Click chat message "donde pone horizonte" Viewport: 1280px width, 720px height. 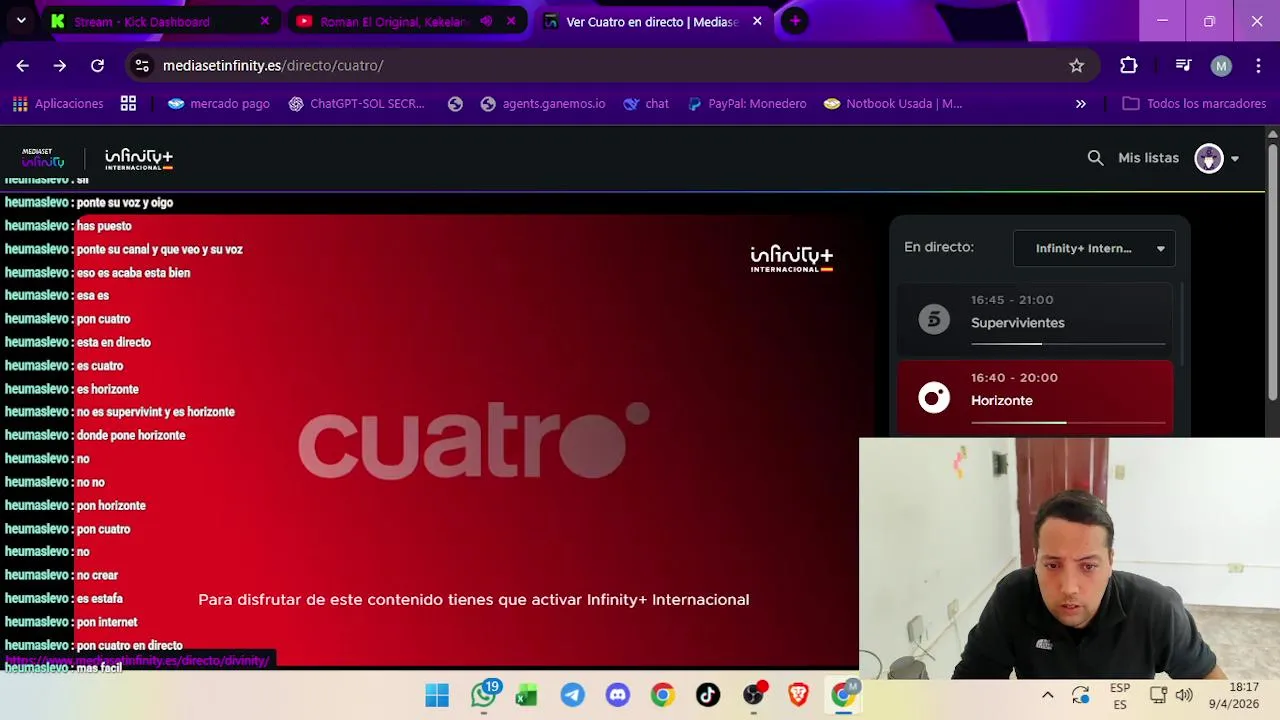pos(131,435)
